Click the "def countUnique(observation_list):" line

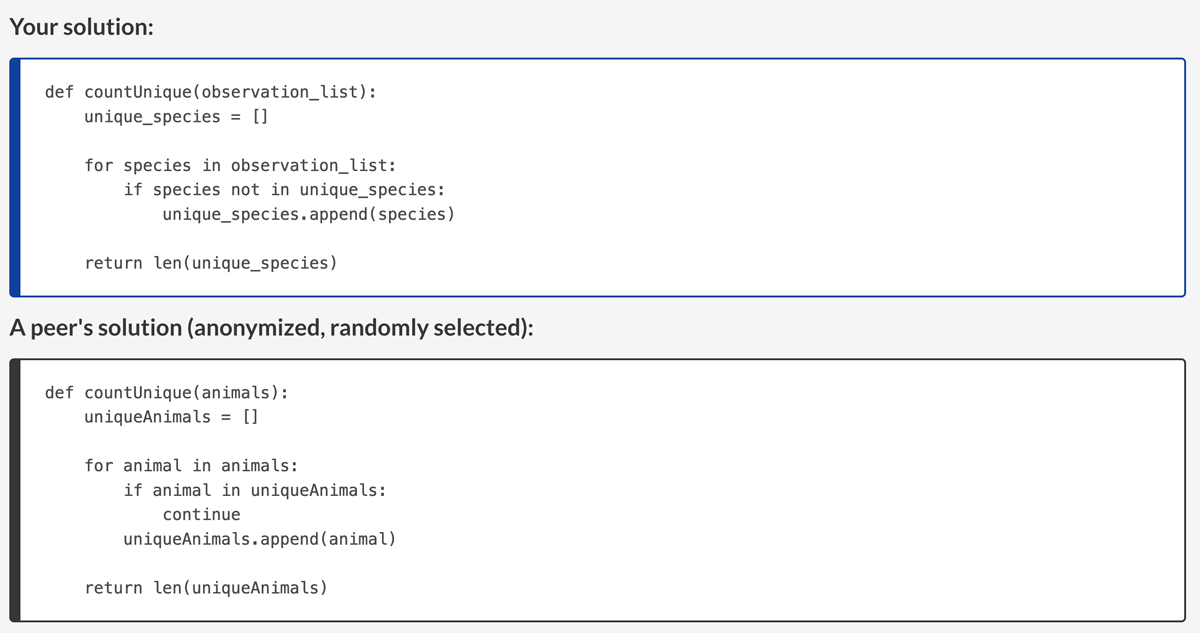coord(211,92)
